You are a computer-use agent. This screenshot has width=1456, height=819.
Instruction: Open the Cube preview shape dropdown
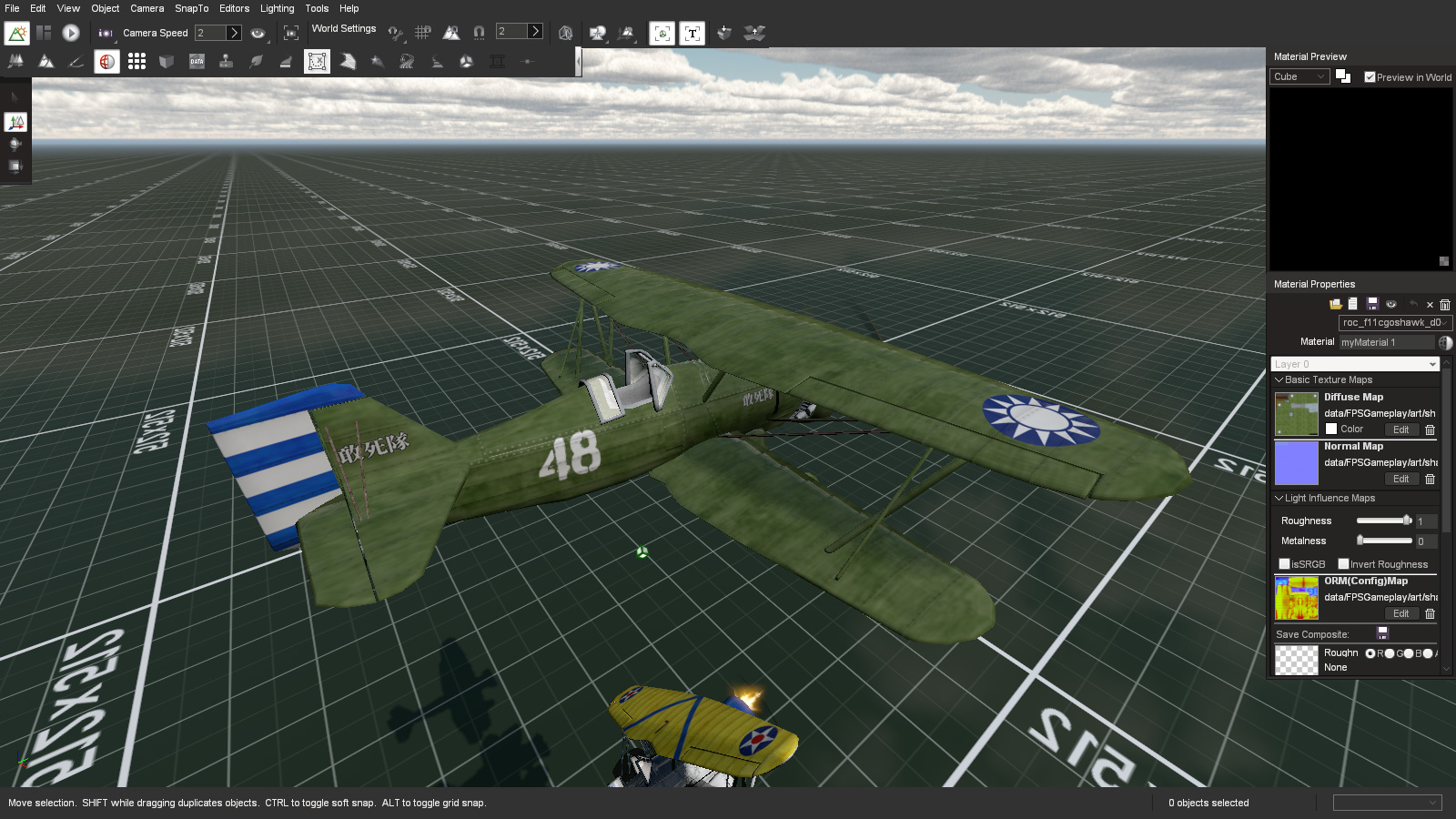pyautogui.click(x=1299, y=76)
